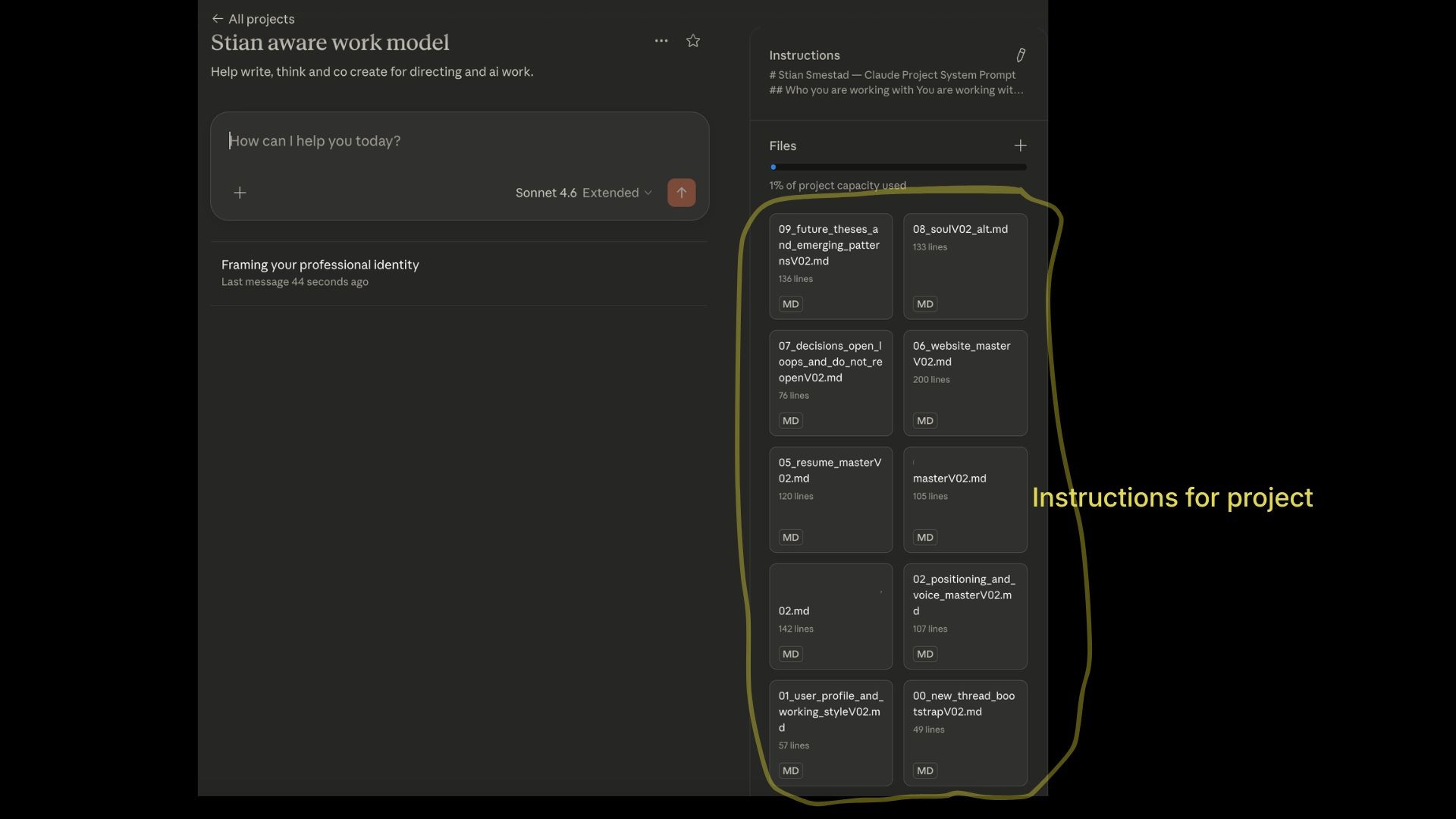This screenshot has width=1456, height=819.
Task: Click MD badge on 08_soulV02_alt.md
Action: [x=924, y=304]
